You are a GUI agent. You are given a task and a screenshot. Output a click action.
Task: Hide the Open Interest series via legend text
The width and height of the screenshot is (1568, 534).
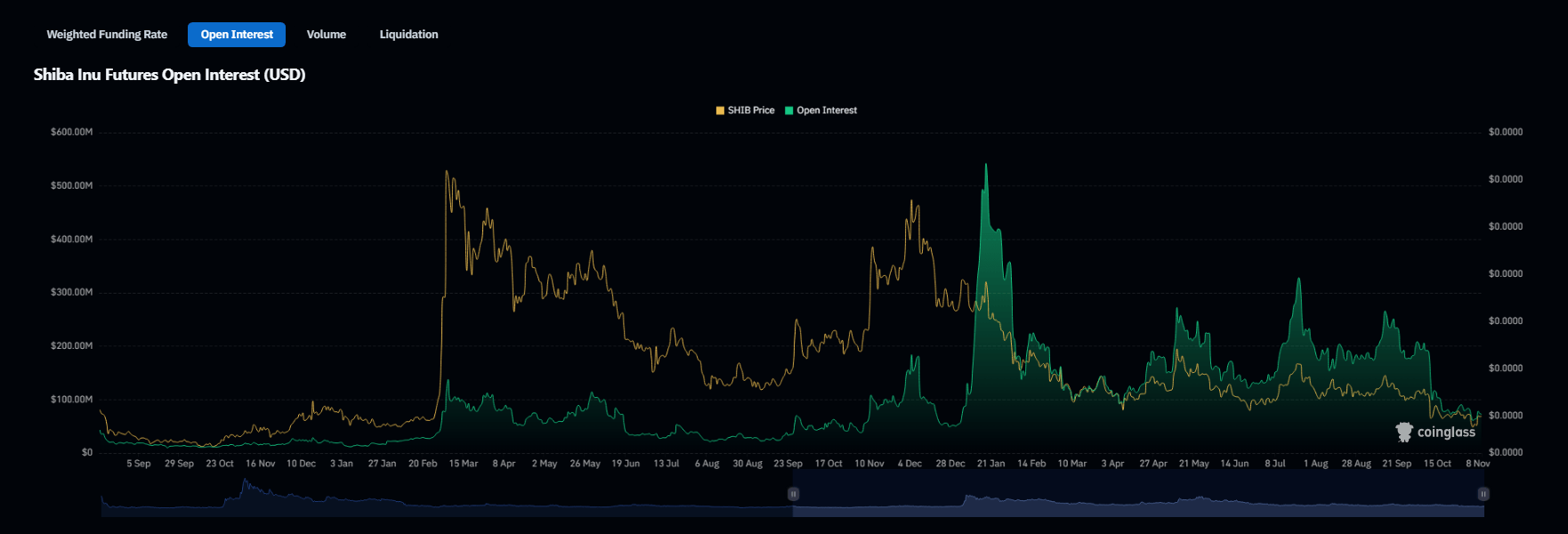[x=827, y=110]
